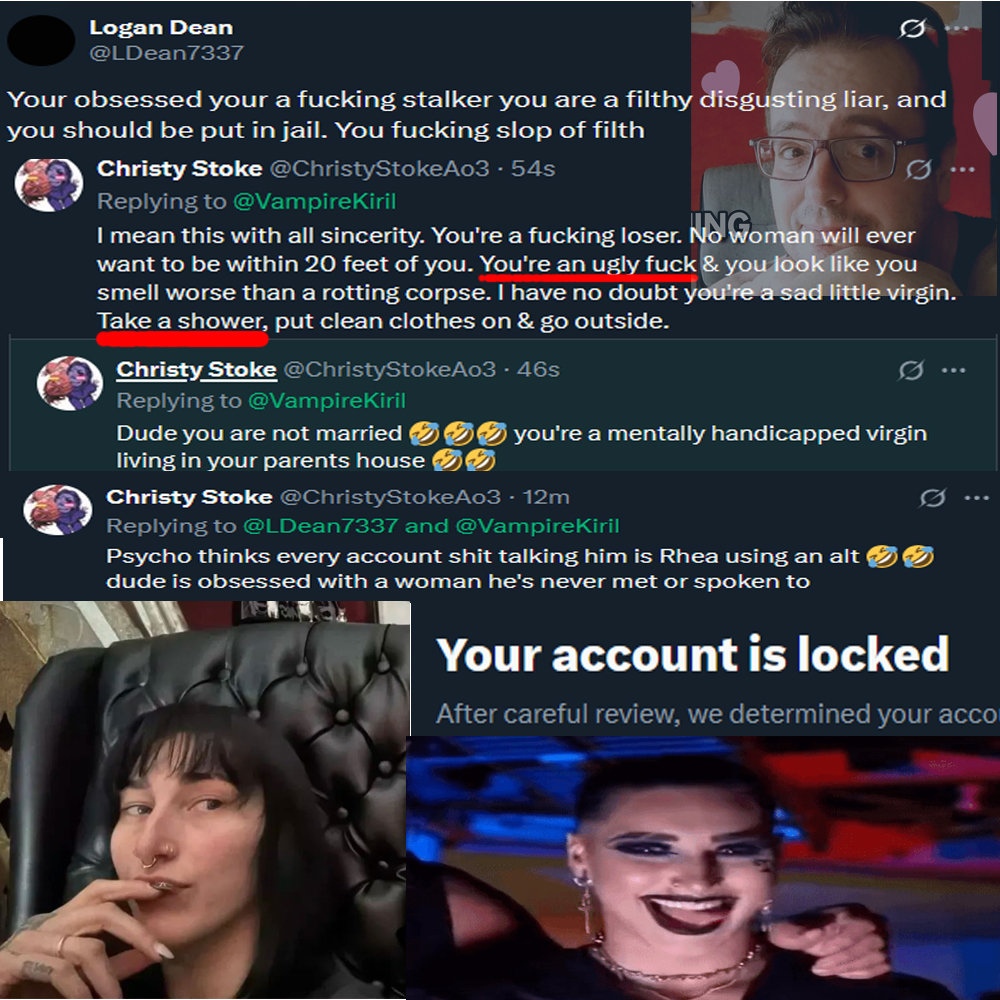Click the Grok icon on Logan Dean's post
This screenshot has width=1000, height=1000.
pyautogui.click(x=912, y=28)
